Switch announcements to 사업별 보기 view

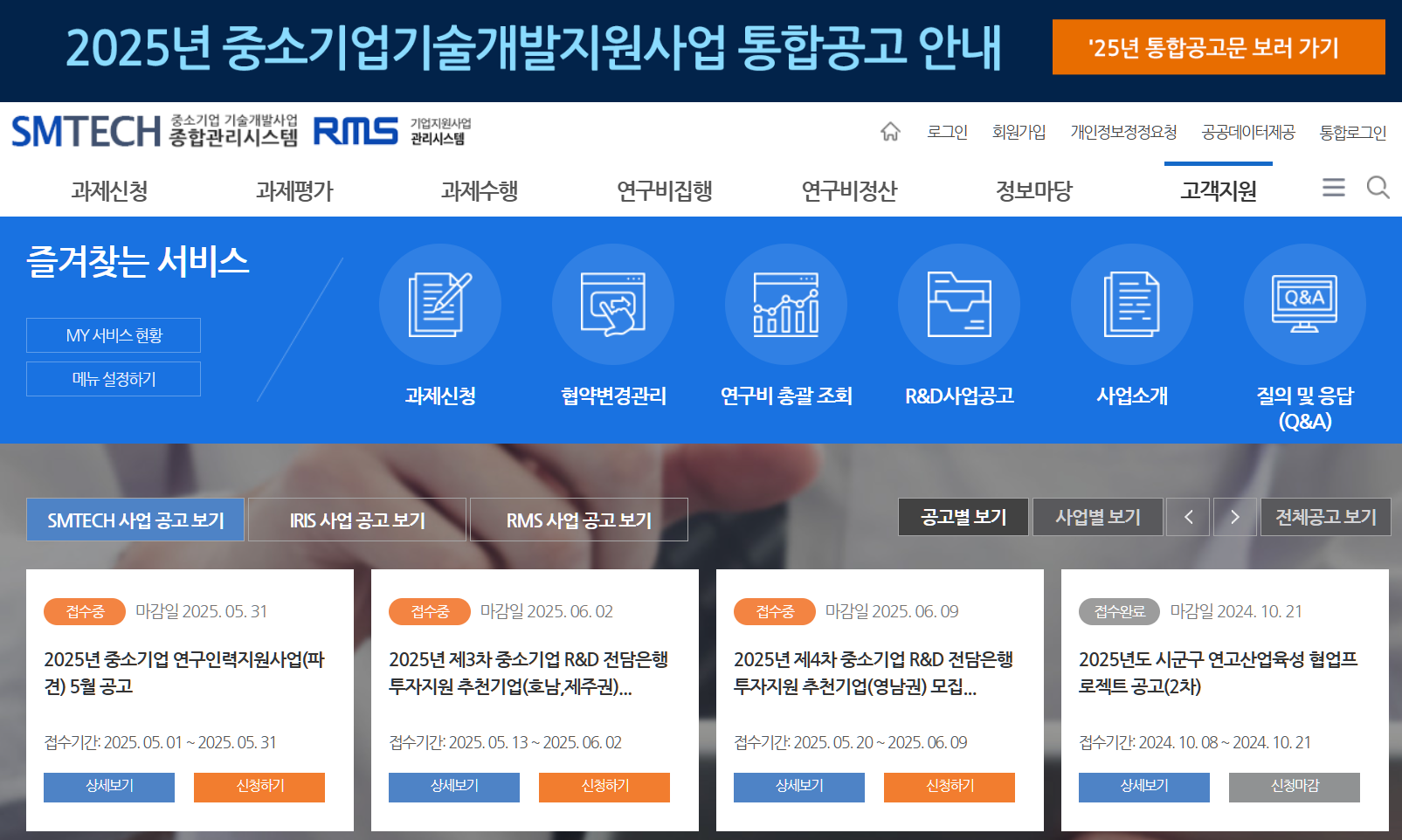pyautogui.click(x=1098, y=516)
